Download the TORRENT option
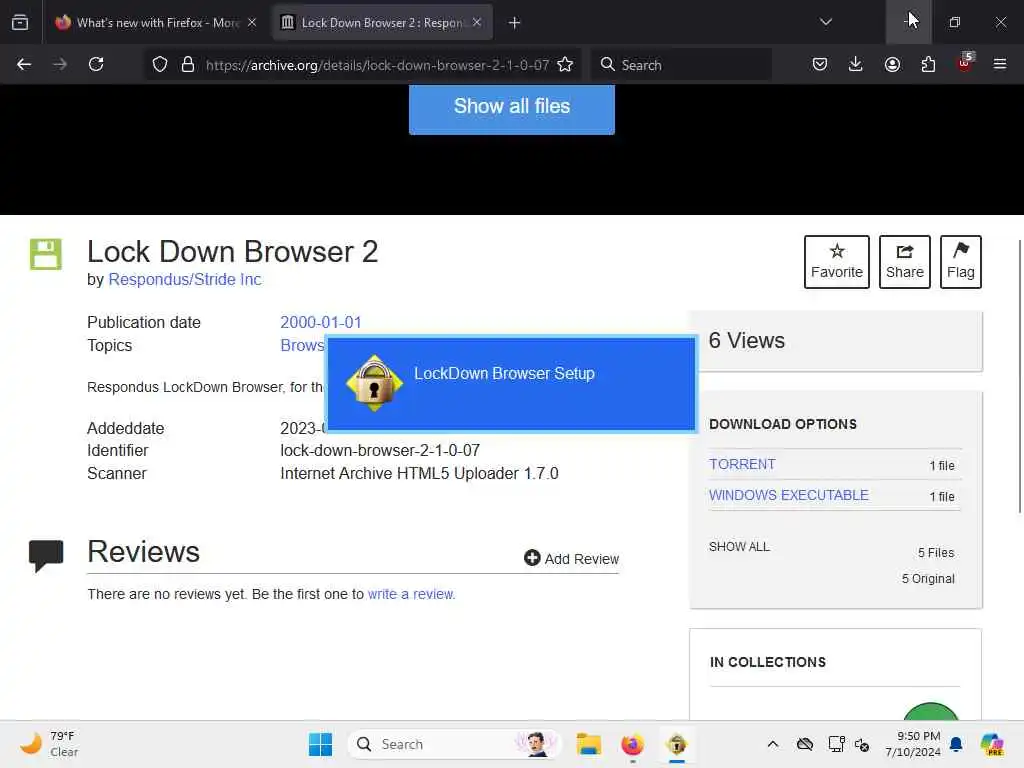Image resolution: width=1024 pixels, height=768 pixels. (x=742, y=464)
